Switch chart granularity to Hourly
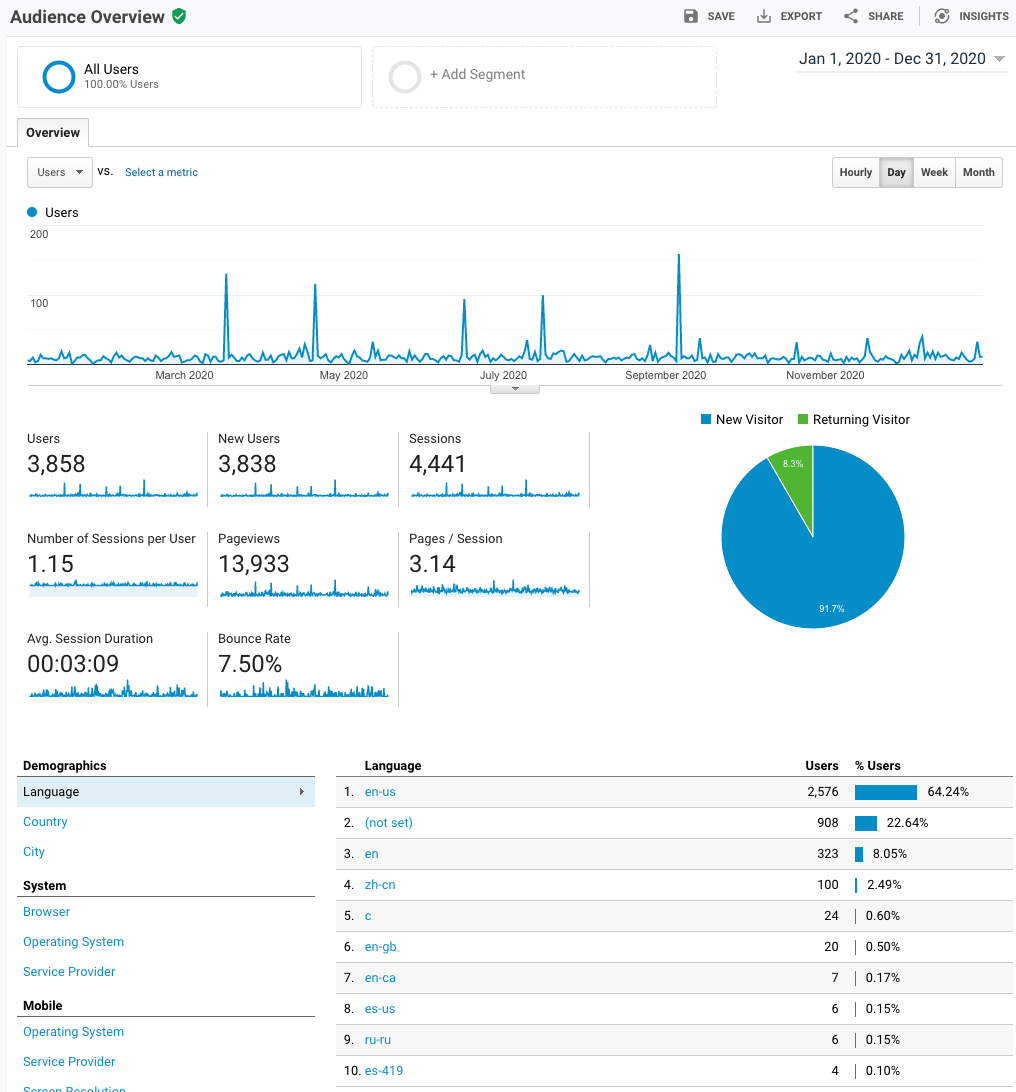The height and width of the screenshot is (1092, 1016). [855, 172]
